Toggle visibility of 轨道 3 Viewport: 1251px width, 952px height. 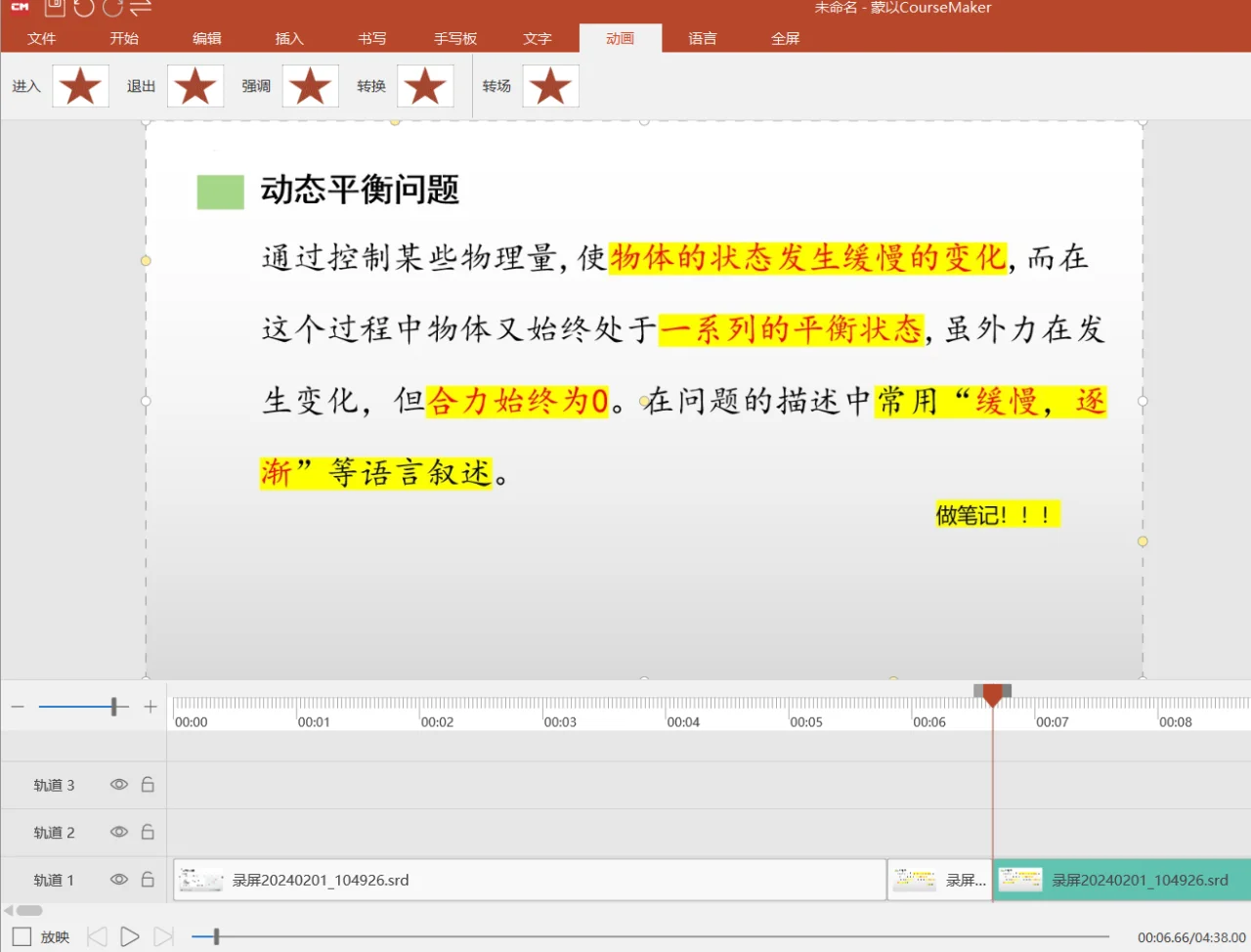117,784
